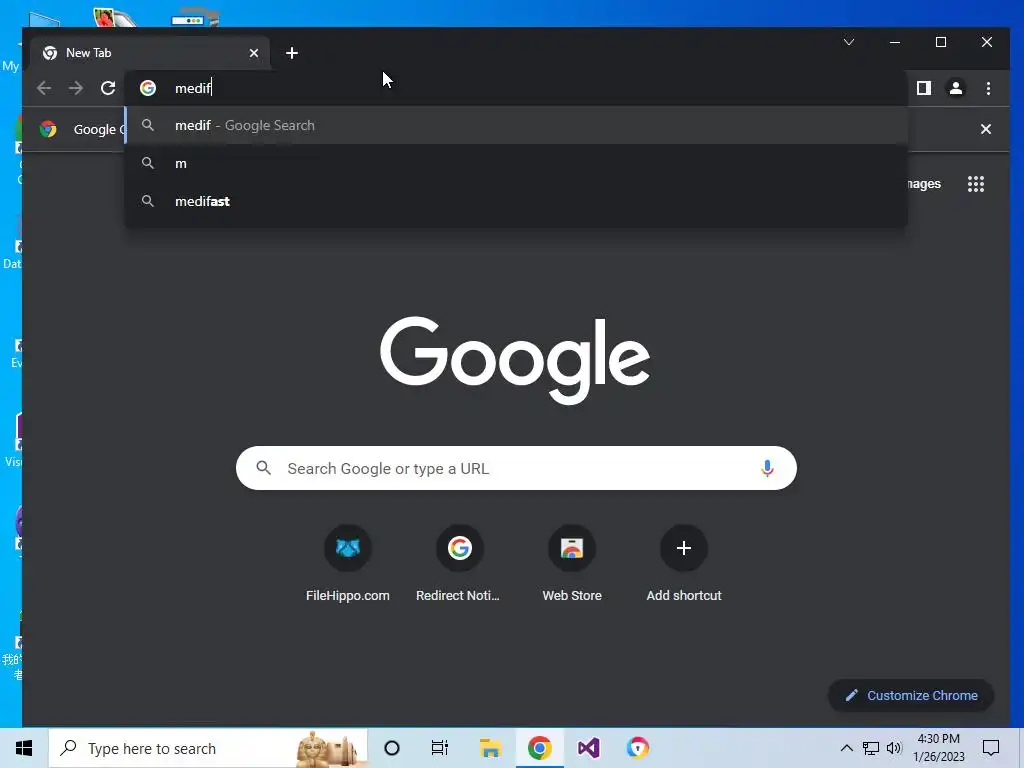Click the Customize Chrome button
This screenshot has height=768, width=1024.
pos(911,696)
